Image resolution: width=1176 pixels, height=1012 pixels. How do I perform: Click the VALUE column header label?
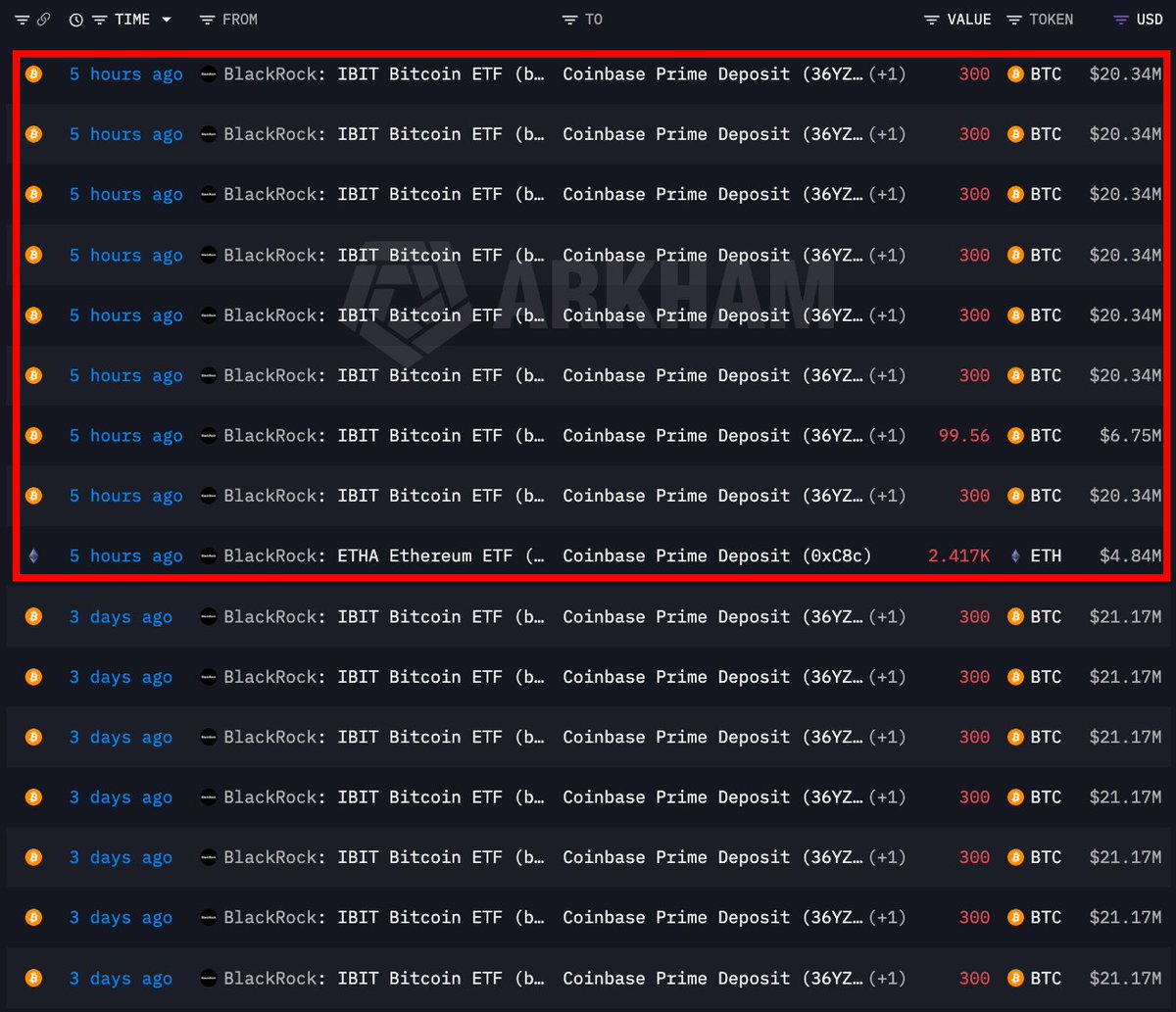[969, 20]
